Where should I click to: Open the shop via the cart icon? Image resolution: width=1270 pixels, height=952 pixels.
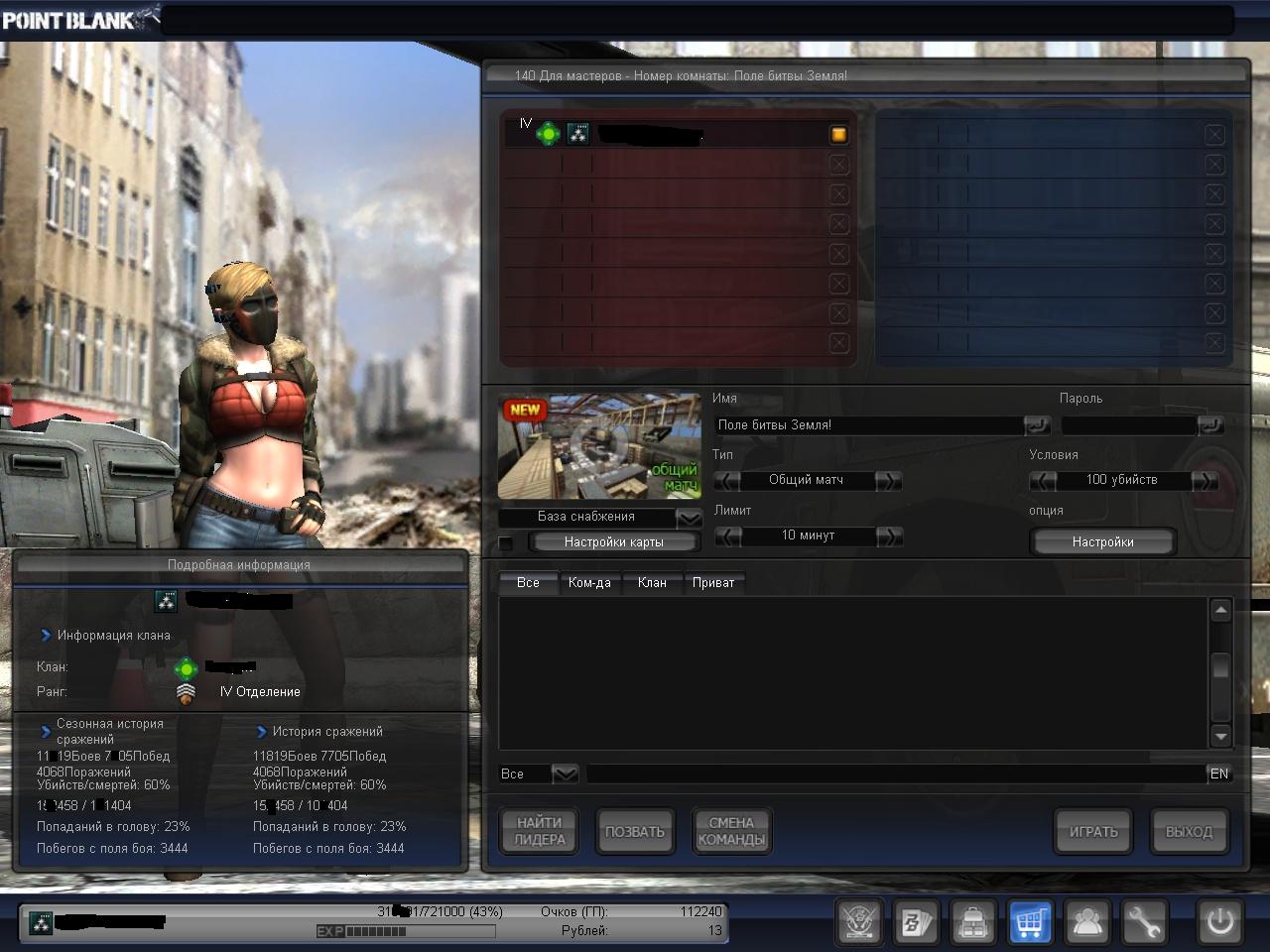point(1030,922)
